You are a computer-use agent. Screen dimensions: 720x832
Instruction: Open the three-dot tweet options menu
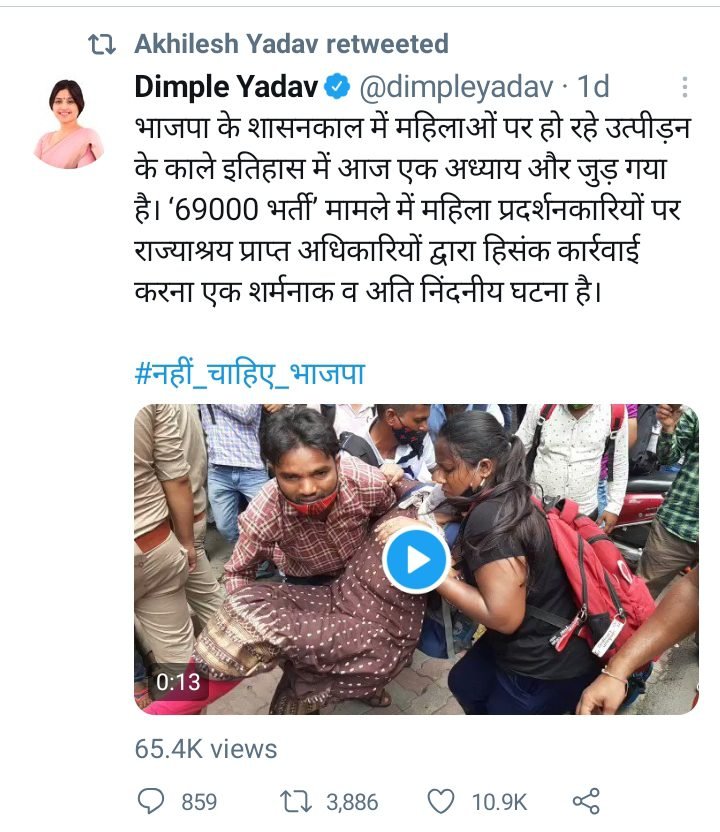click(x=684, y=87)
